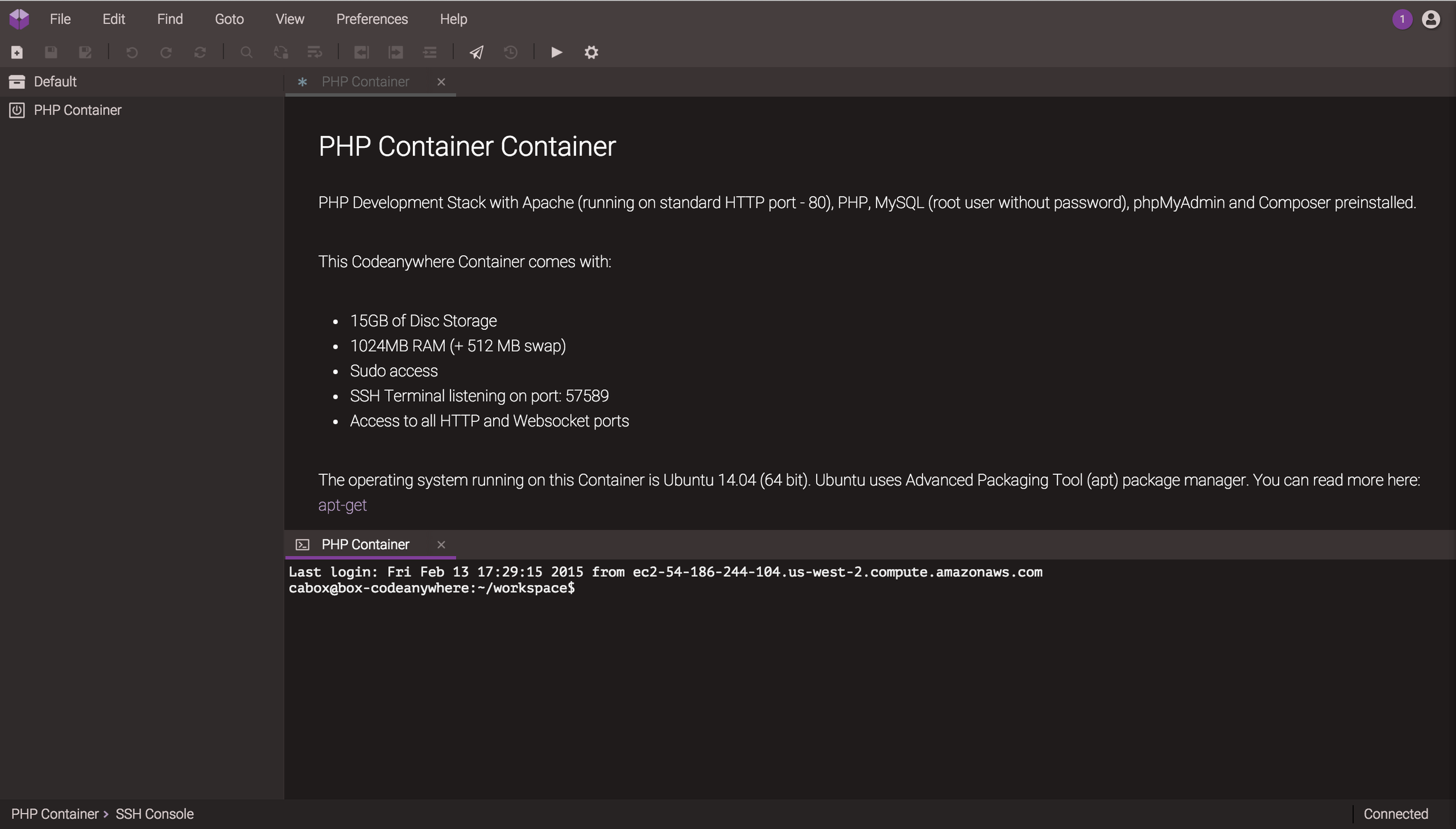Open the gear configuration icon
The height and width of the screenshot is (829, 1456).
point(591,52)
